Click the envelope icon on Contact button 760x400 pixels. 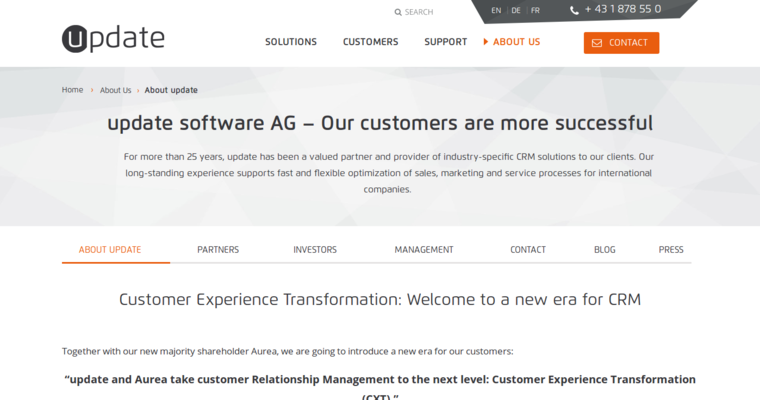click(597, 43)
